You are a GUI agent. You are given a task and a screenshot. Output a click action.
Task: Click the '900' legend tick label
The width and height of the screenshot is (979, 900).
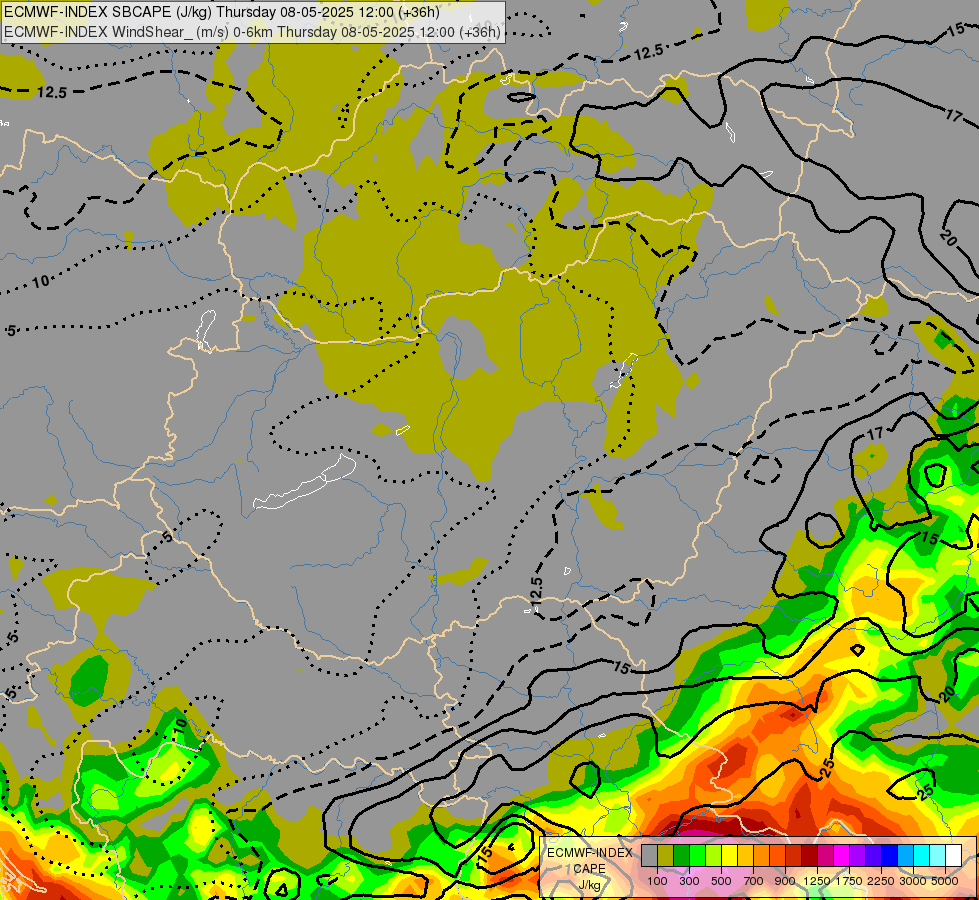click(x=785, y=881)
